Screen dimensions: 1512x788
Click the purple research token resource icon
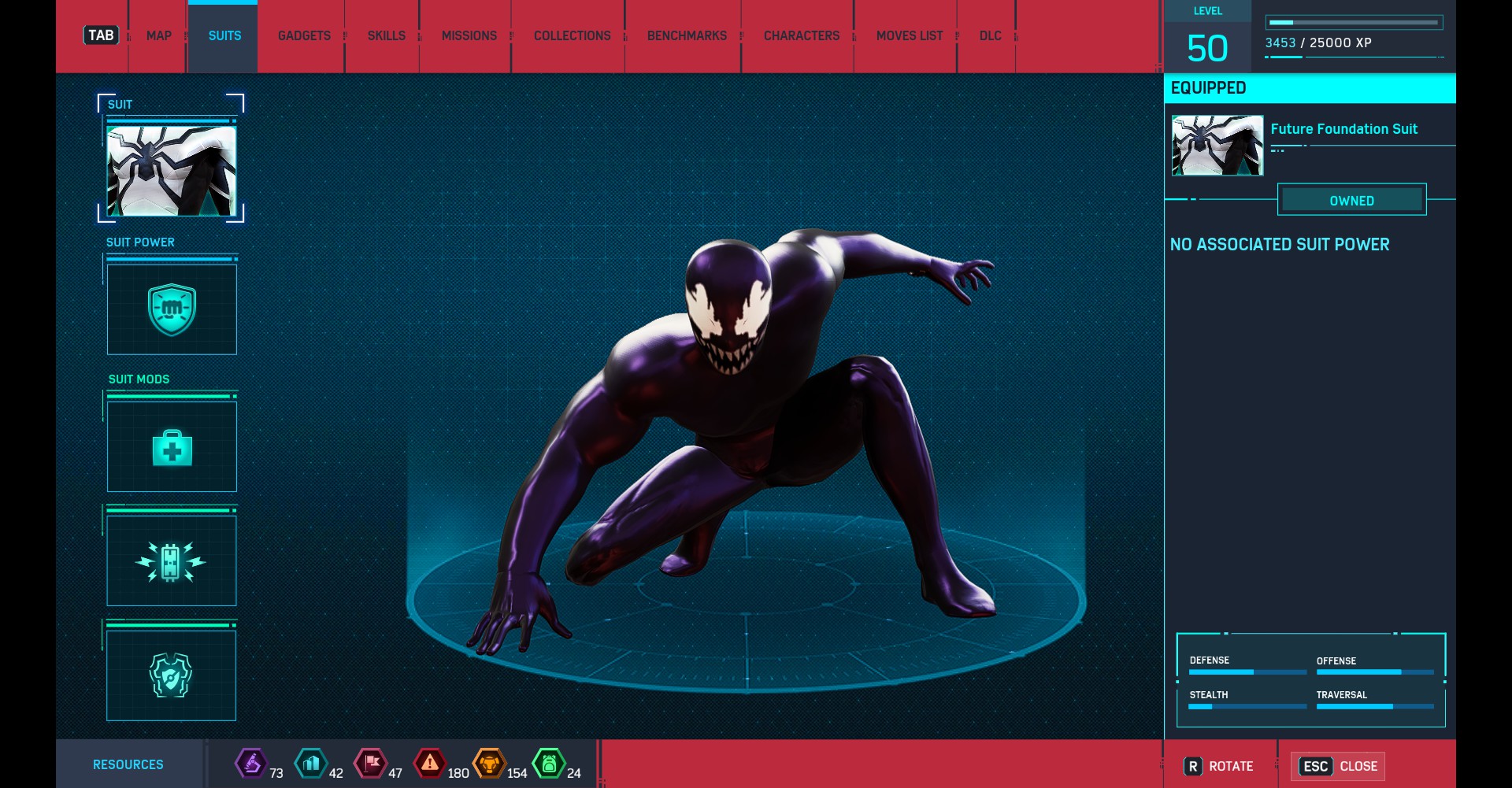(x=251, y=763)
